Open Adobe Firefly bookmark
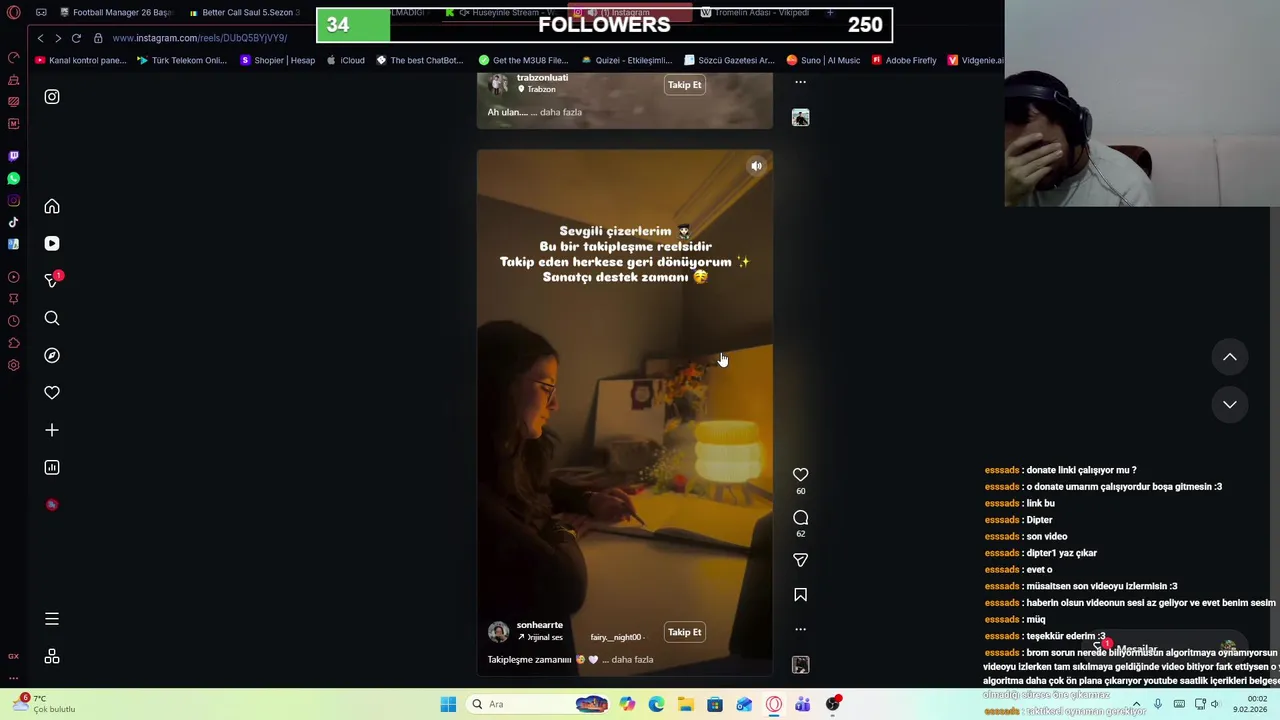The image size is (1280, 720). 904,60
